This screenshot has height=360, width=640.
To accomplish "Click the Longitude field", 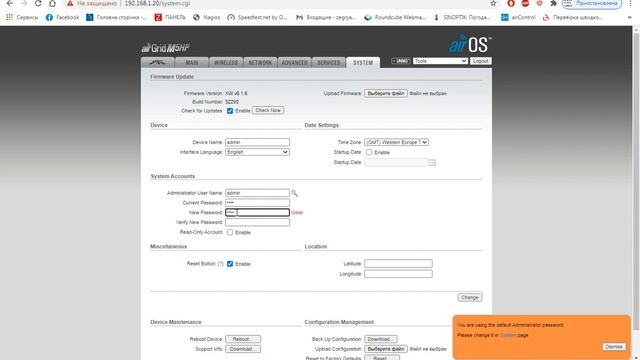I will point(398,274).
